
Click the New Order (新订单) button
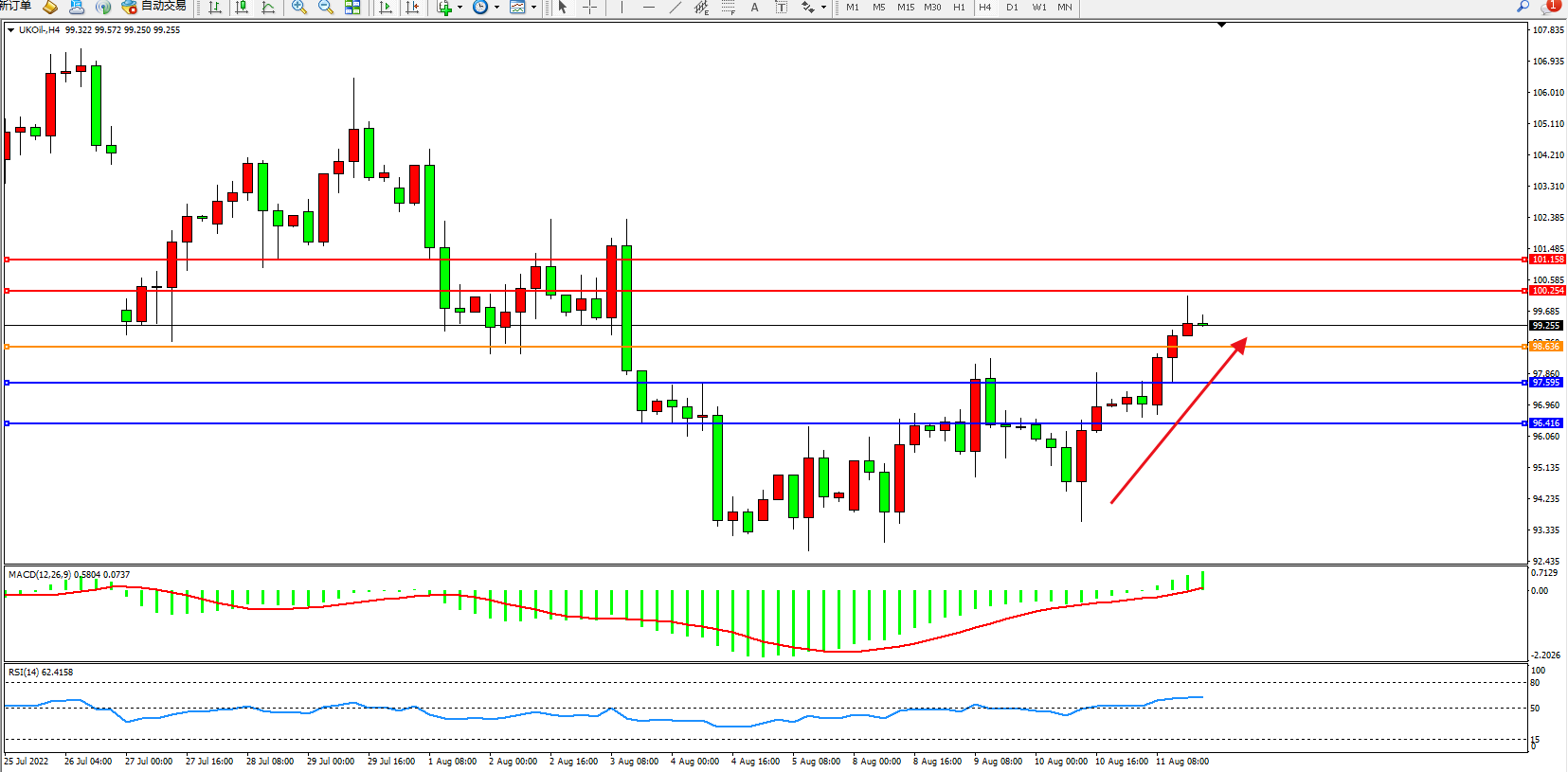tap(15, 7)
